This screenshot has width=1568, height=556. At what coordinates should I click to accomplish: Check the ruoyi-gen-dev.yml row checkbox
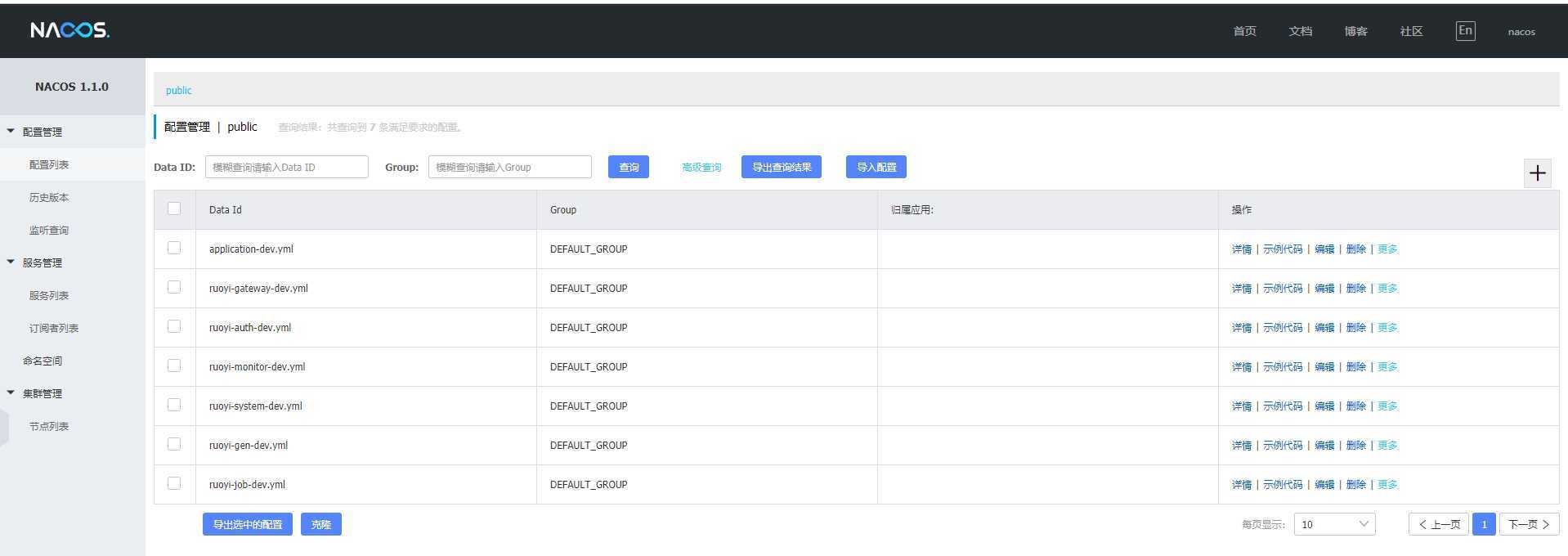[174, 444]
